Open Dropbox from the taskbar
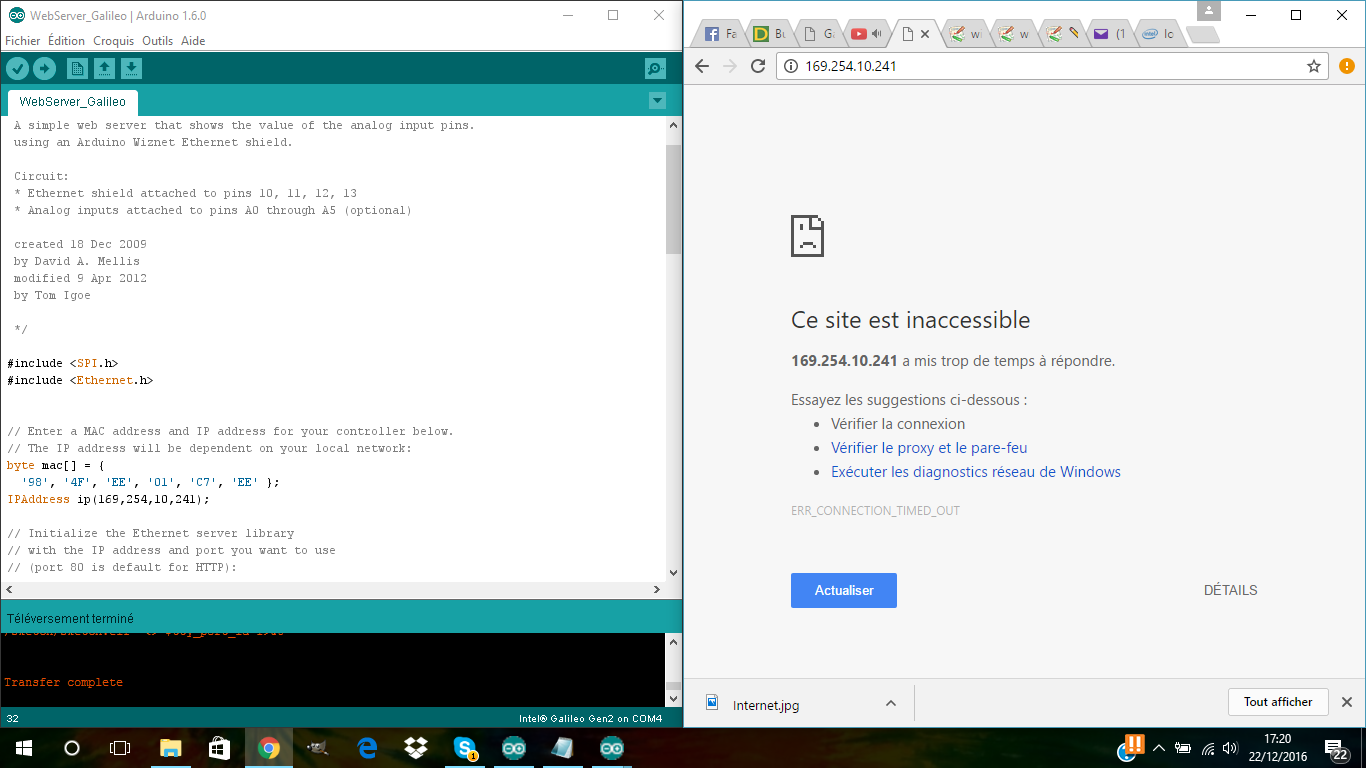The height and width of the screenshot is (768, 1366). [x=416, y=748]
